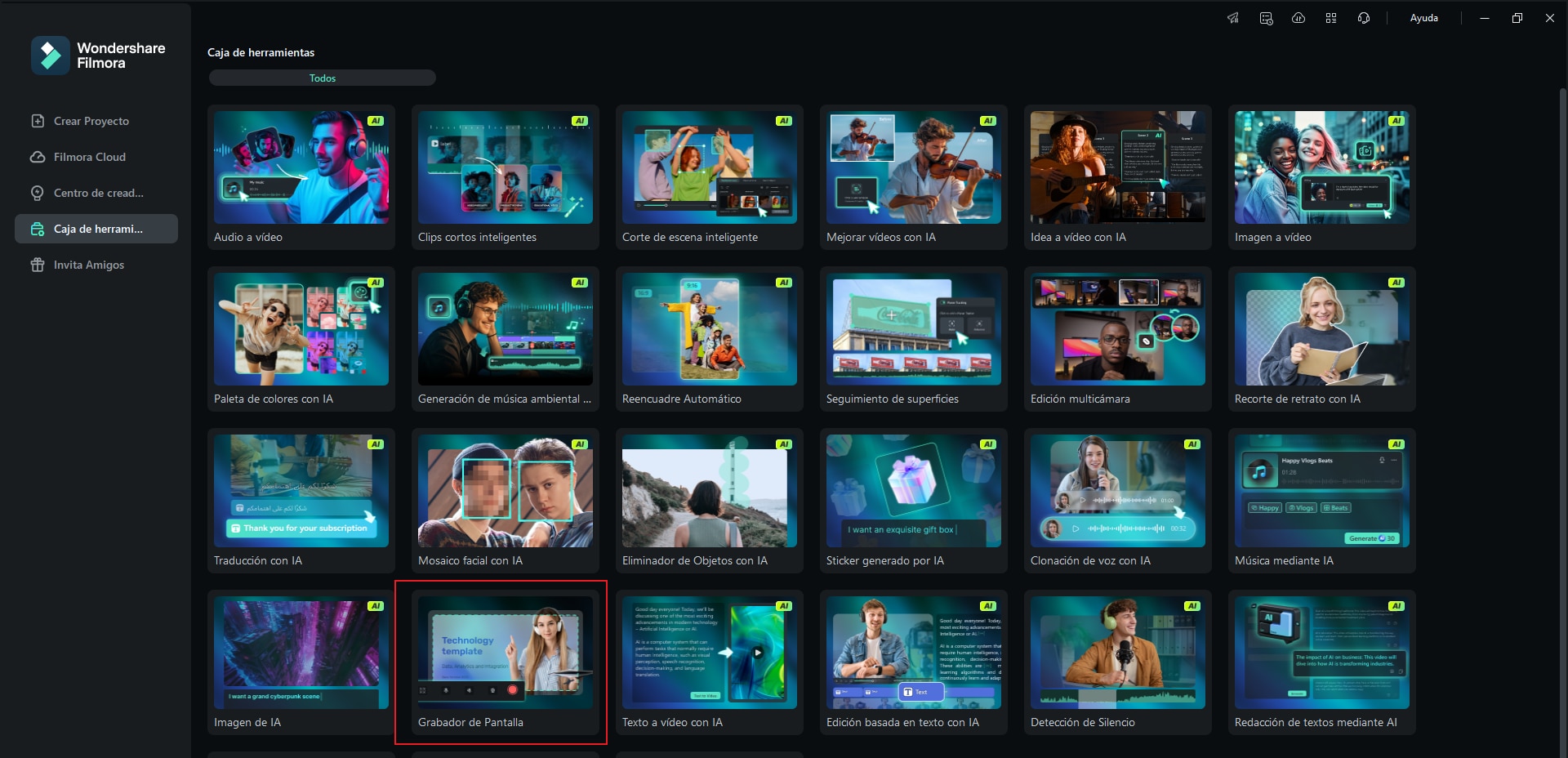Open the Audio a vídeo tool
The height and width of the screenshot is (758, 1568).
(301, 176)
